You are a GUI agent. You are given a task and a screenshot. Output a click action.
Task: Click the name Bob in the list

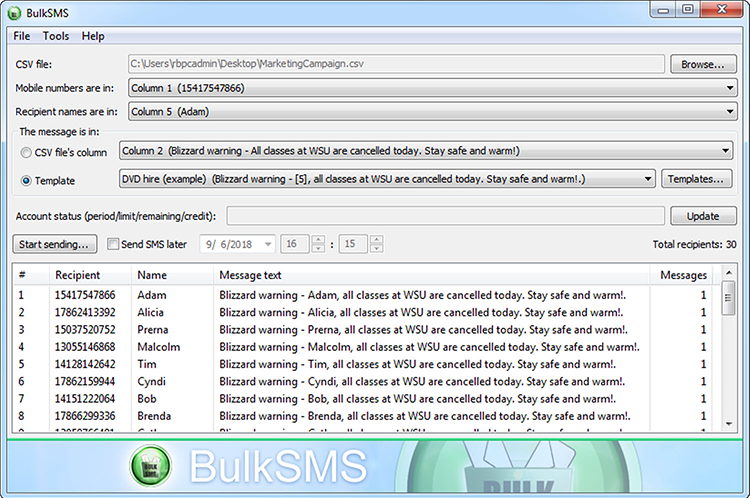pyautogui.click(x=146, y=398)
